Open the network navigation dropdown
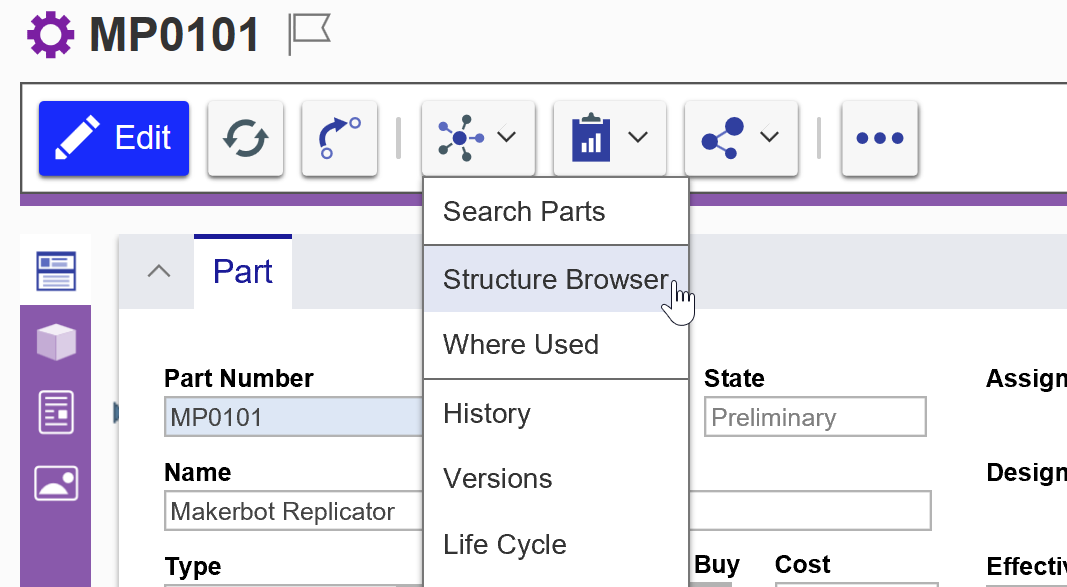Image resolution: width=1067 pixels, height=587 pixels. click(x=478, y=138)
